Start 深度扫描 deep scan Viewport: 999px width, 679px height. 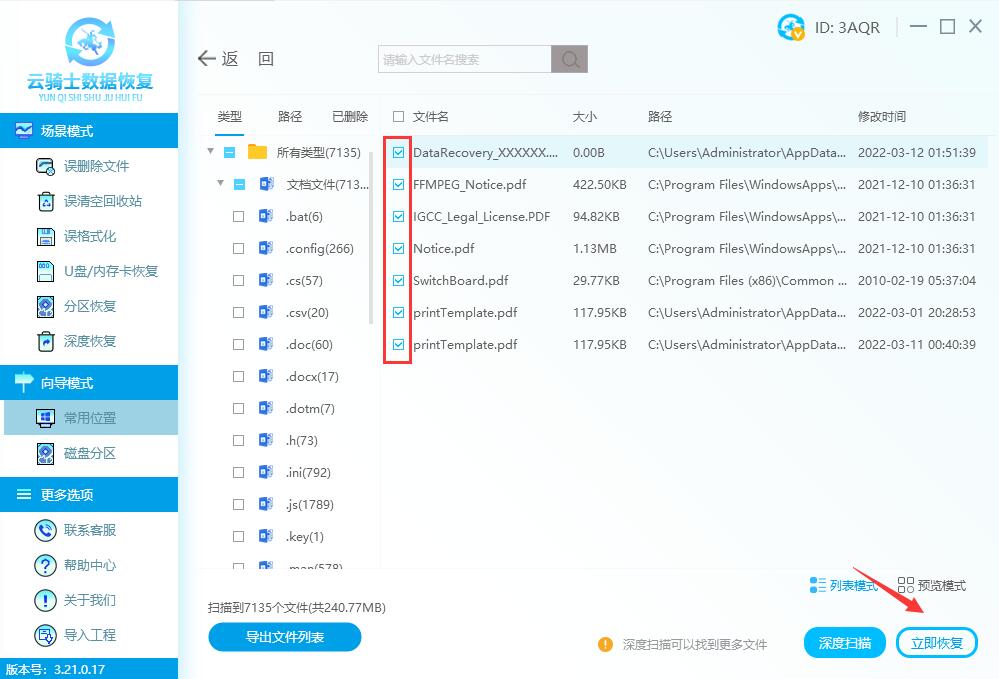click(x=845, y=643)
